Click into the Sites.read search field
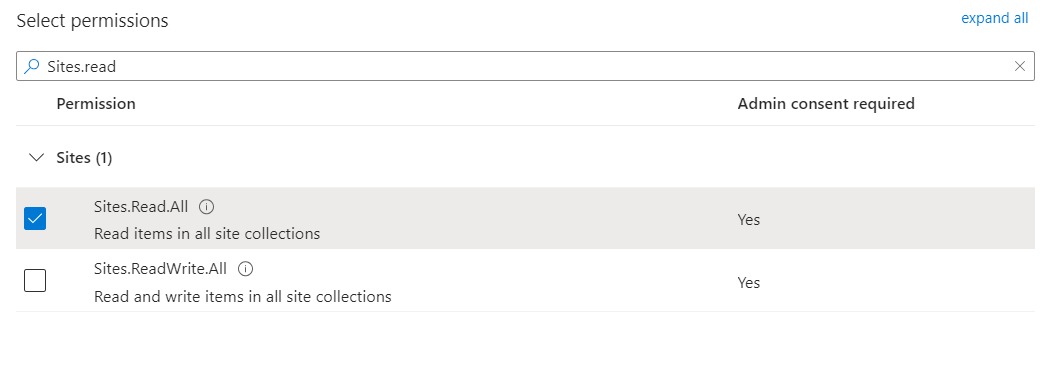Image resolution: width=1042 pixels, height=372 pixels. pyautogui.click(x=525, y=66)
